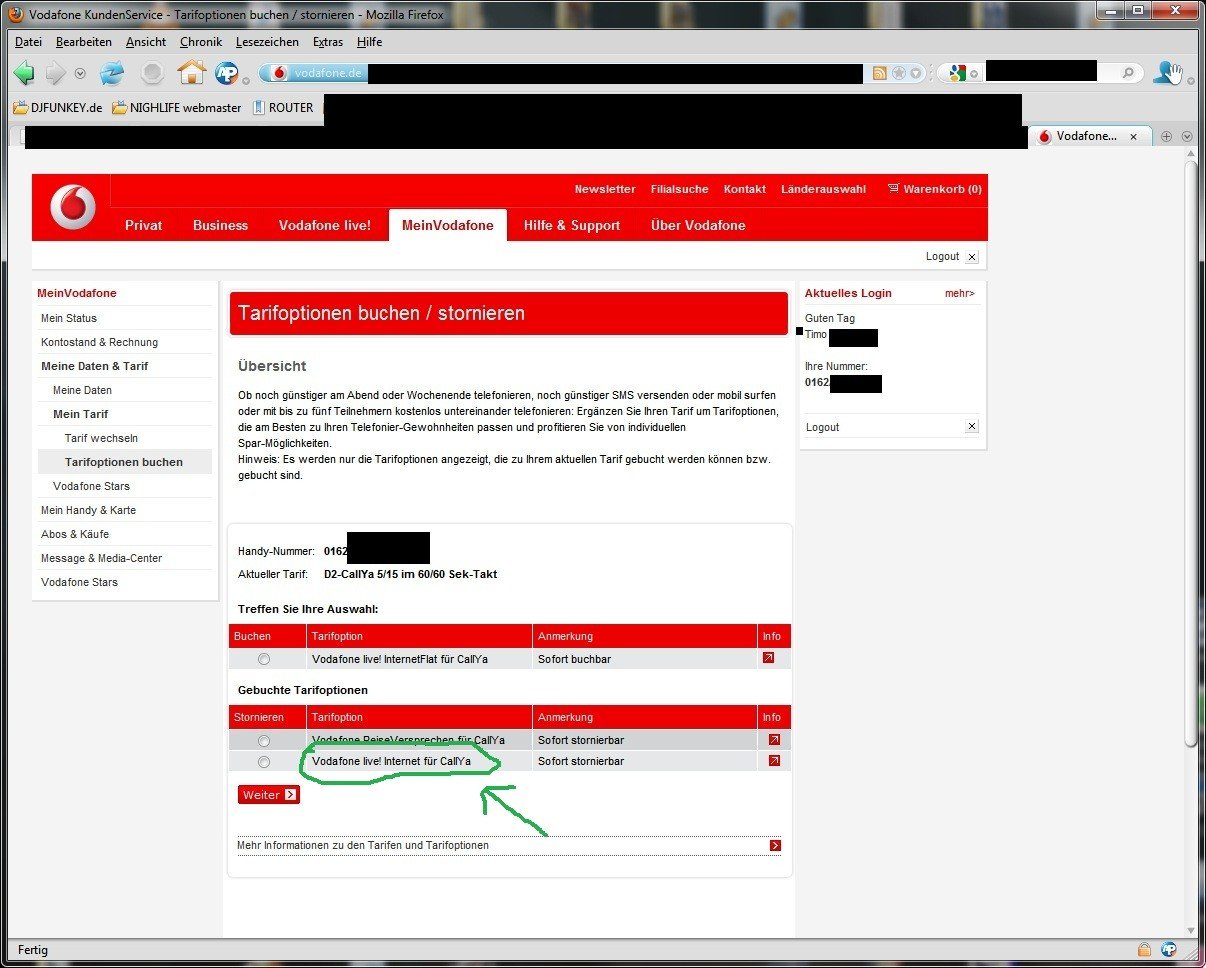Go back with the green Back arrow

point(24,73)
